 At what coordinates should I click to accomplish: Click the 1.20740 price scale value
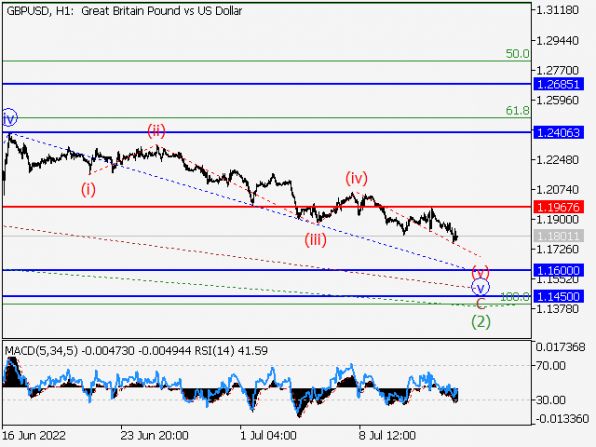point(557,189)
